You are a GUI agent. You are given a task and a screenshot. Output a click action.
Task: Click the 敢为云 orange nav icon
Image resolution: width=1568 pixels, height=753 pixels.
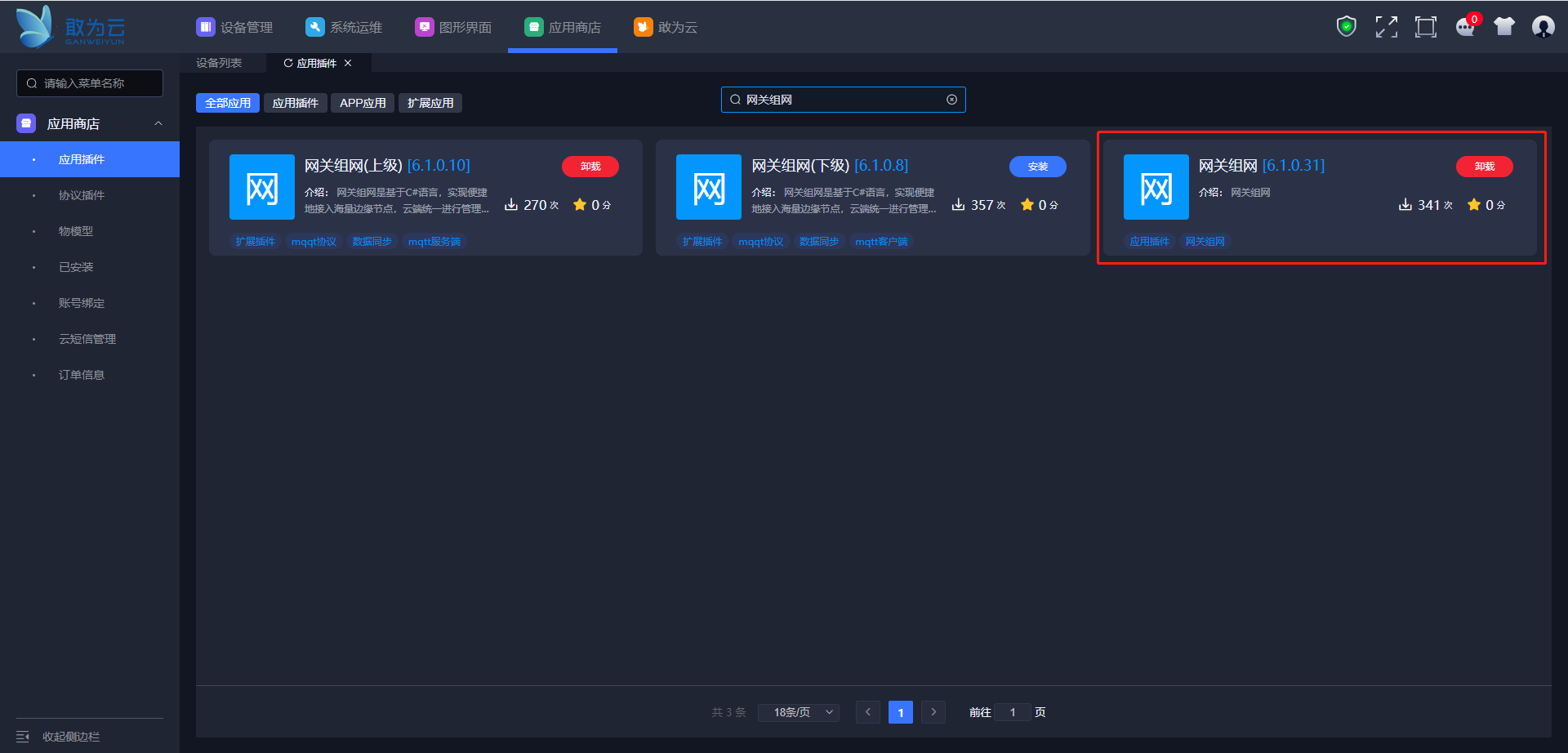tap(643, 27)
